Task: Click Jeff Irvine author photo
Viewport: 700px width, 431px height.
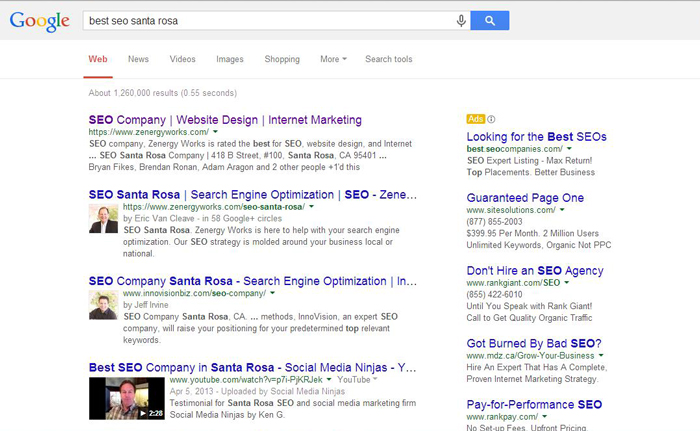Action: pos(104,305)
